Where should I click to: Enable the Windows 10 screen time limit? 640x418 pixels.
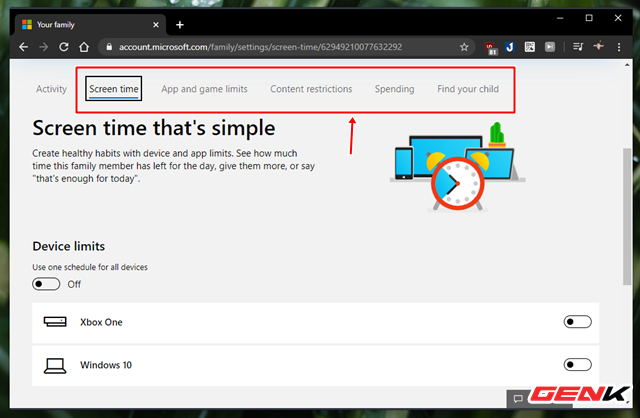tap(577, 365)
